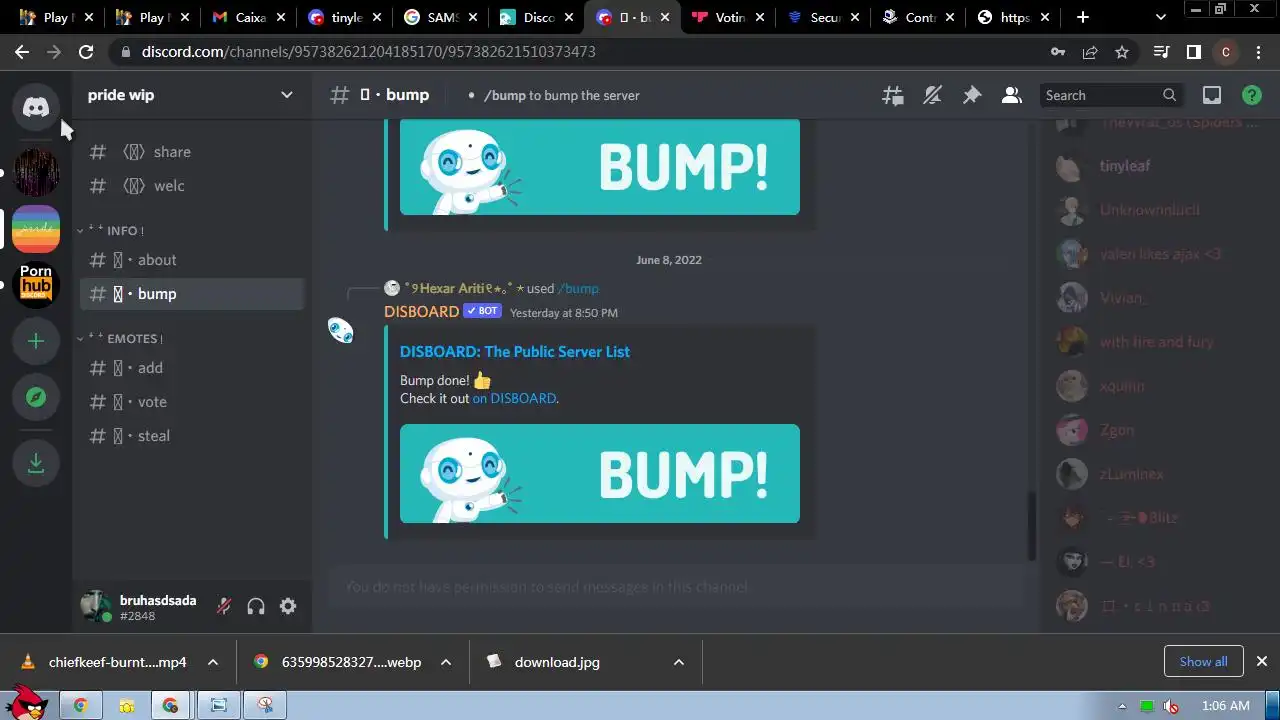
Task: Open Explore Public Servers compass icon
Action: [36, 397]
